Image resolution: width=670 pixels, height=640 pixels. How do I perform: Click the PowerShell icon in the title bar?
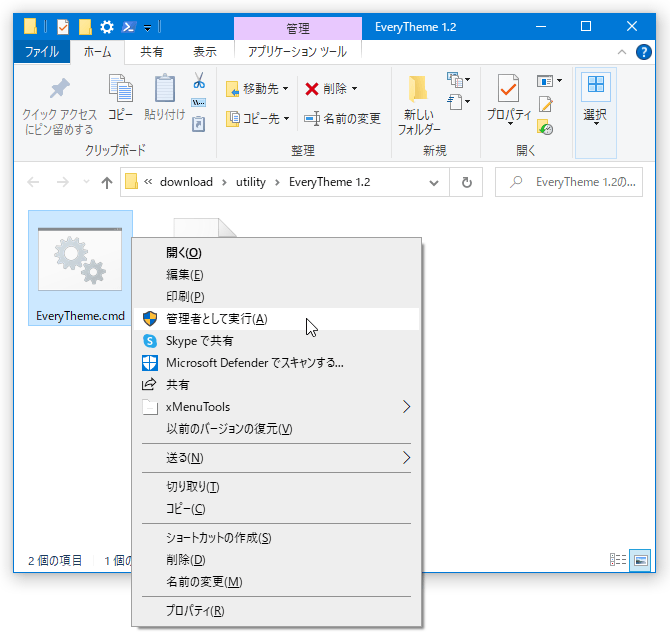coord(129,27)
